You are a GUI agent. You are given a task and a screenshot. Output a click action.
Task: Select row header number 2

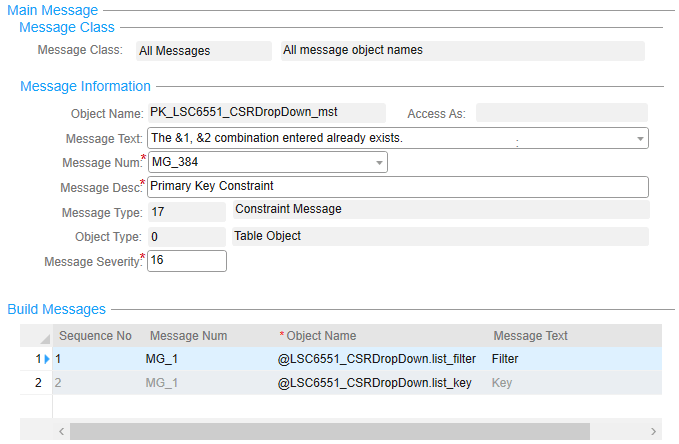point(38,382)
